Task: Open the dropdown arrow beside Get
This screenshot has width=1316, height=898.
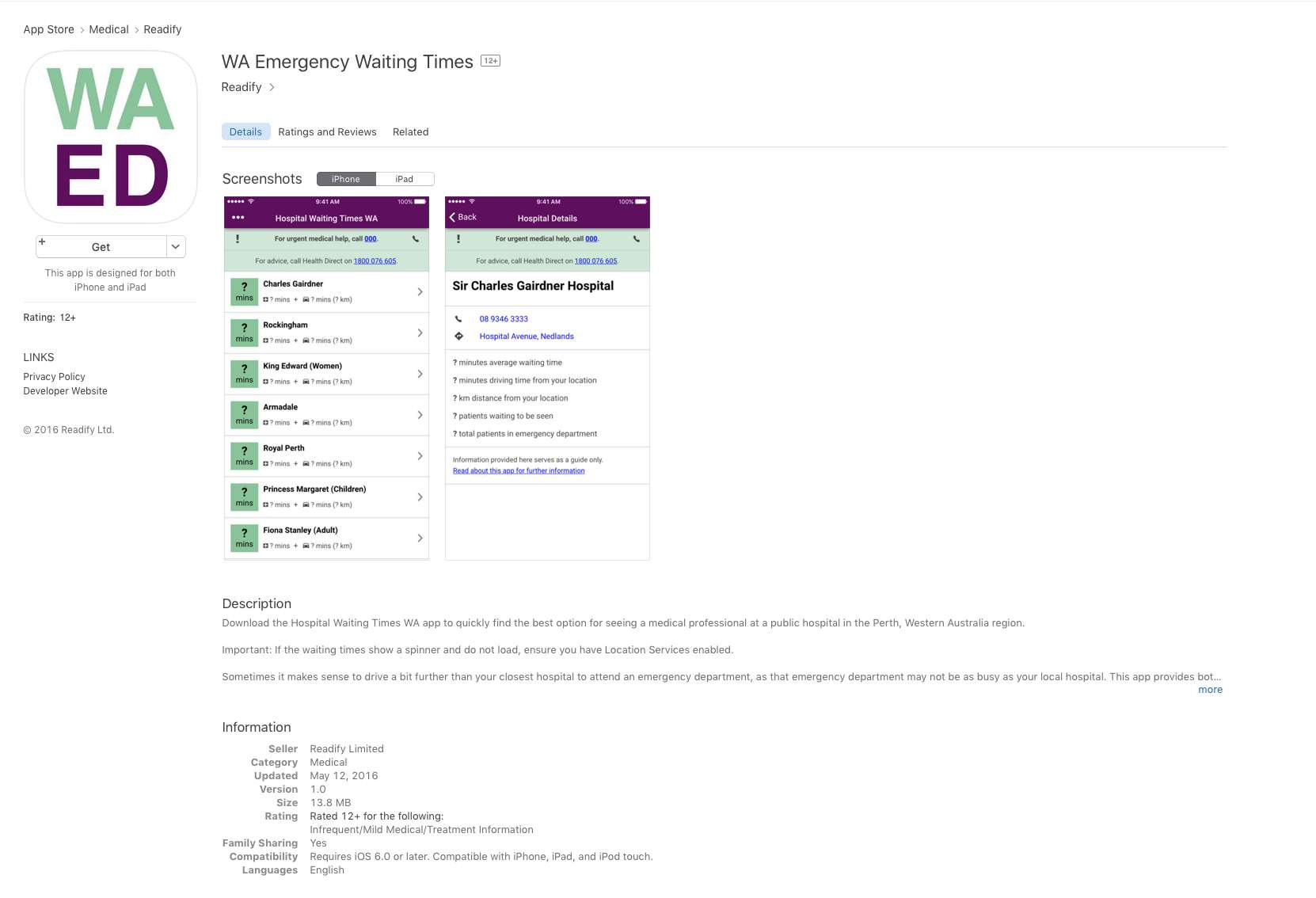Action: pyautogui.click(x=176, y=247)
